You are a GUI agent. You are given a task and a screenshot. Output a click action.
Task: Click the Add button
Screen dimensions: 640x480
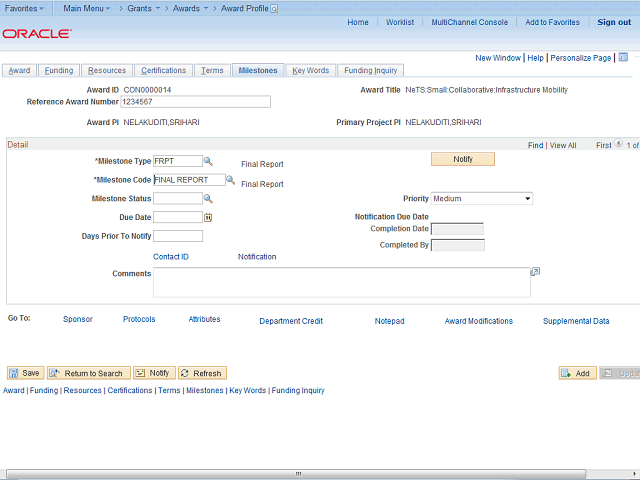pyautogui.click(x=577, y=373)
